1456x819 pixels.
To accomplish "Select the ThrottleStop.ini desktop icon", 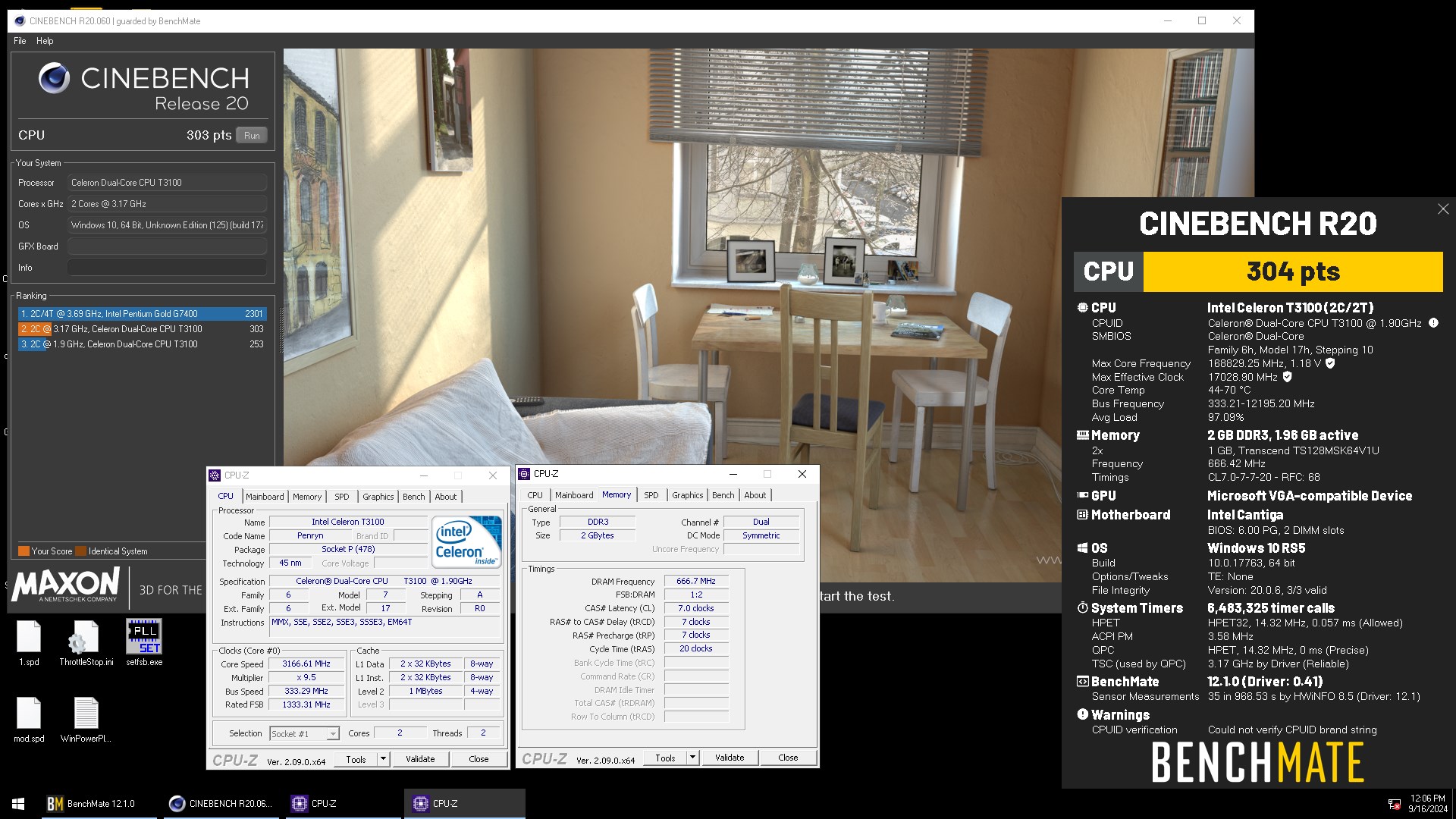I will (86, 644).
